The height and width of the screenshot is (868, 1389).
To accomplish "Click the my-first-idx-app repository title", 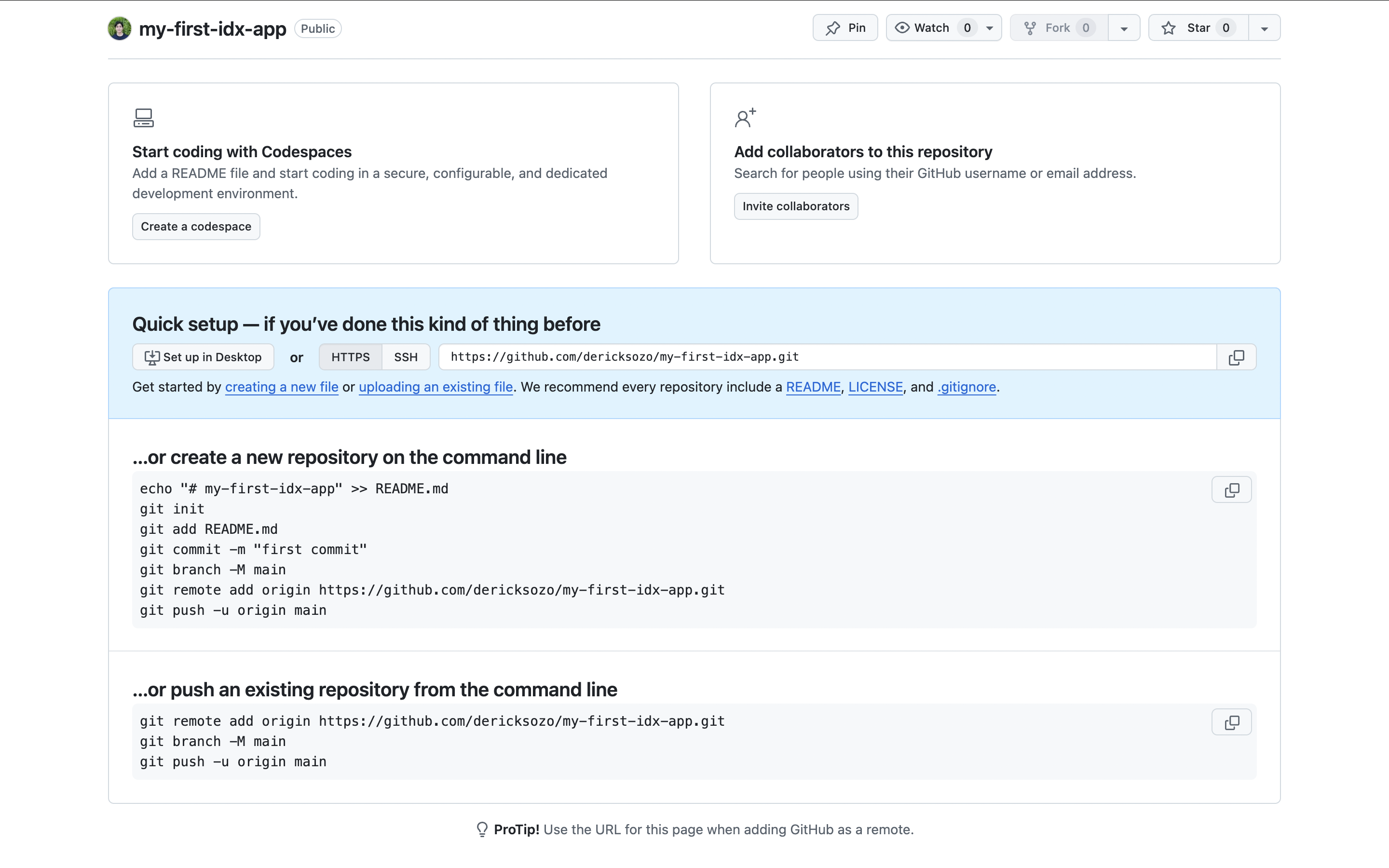I will 212,29.
